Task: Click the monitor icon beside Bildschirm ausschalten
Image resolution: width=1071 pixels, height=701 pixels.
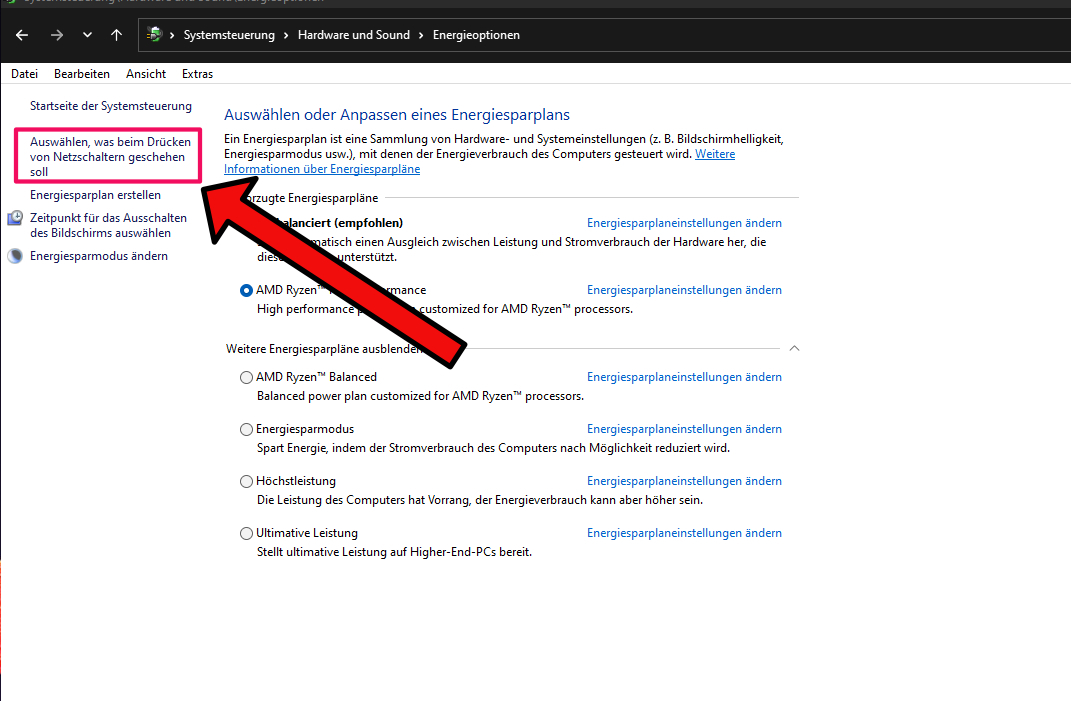Action: coord(15,219)
